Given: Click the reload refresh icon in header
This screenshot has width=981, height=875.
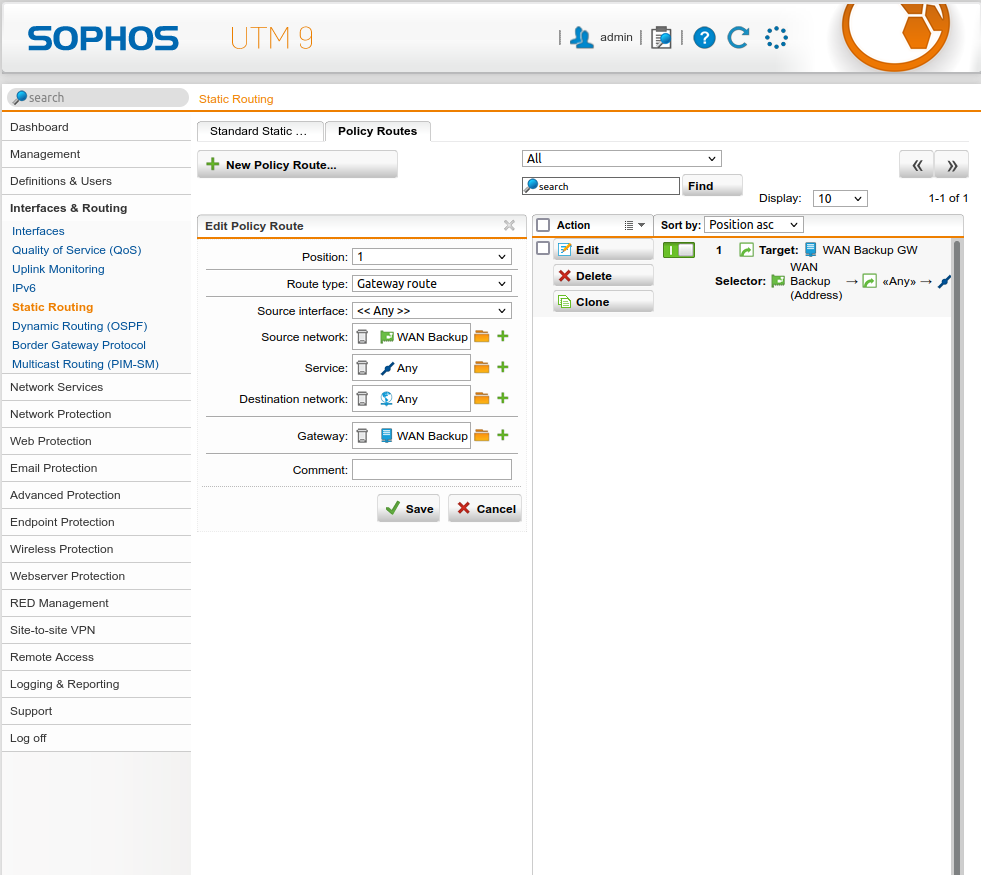Looking at the screenshot, I should pyautogui.click(x=738, y=38).
